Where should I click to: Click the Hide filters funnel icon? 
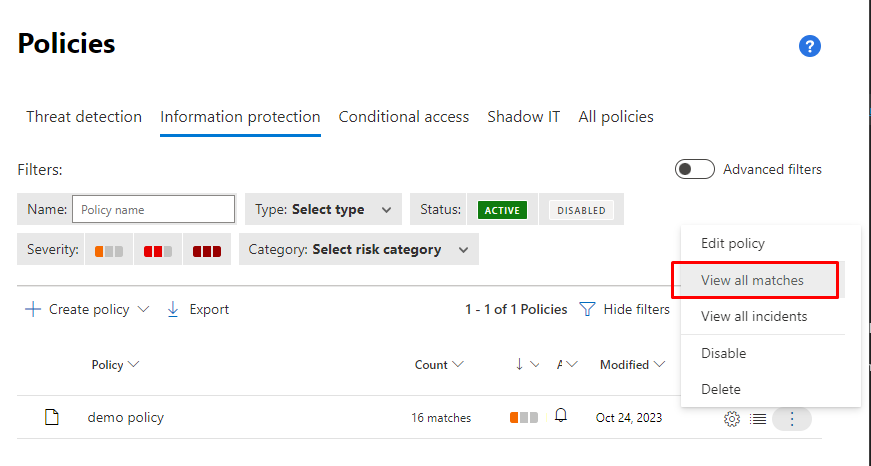(588, 310)
